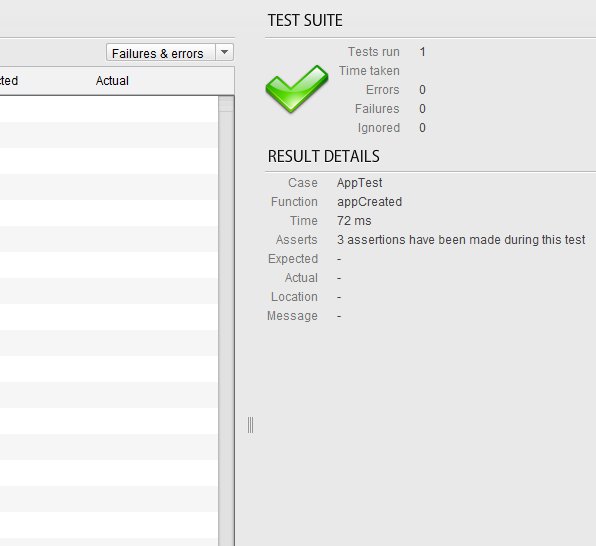Click the assertions made message text
The height and width of the screenshot is (546, 596).
click(461, 240)
